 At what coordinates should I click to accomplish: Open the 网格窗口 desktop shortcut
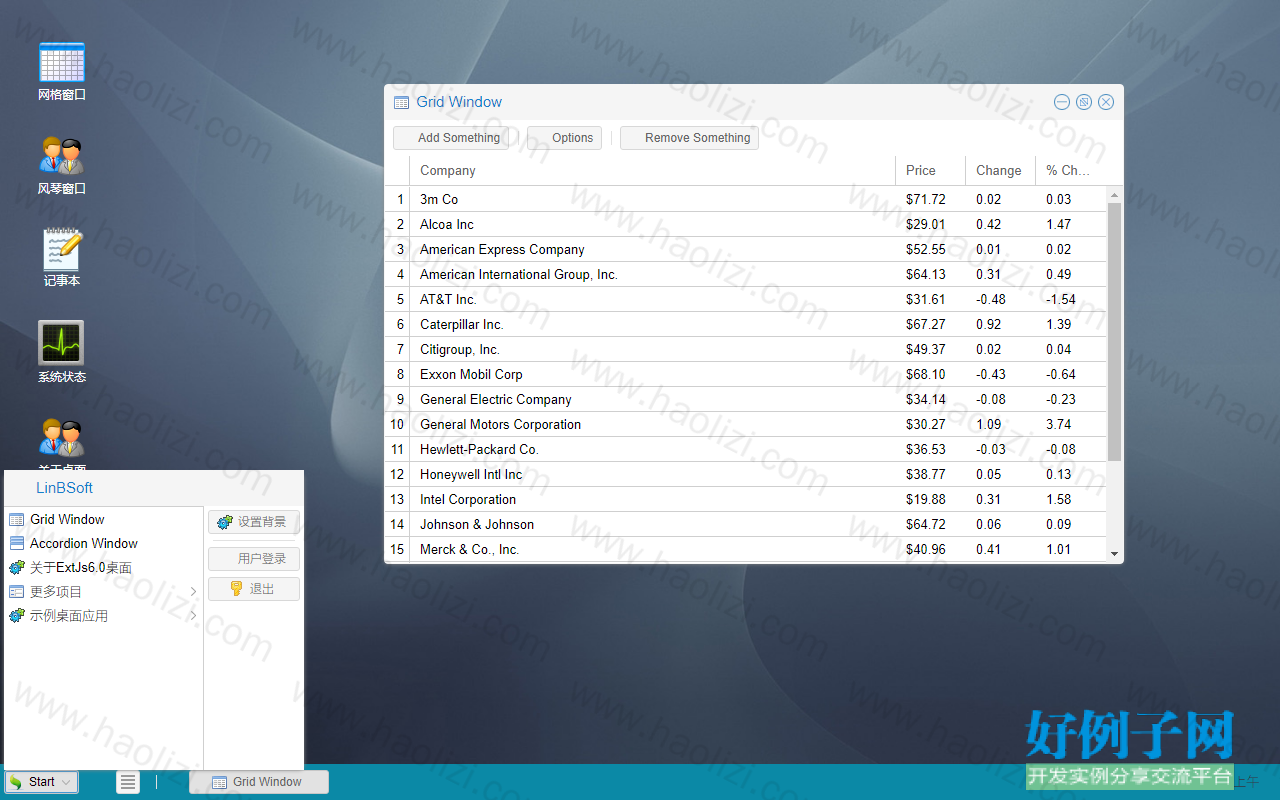[x=62, y=71]
